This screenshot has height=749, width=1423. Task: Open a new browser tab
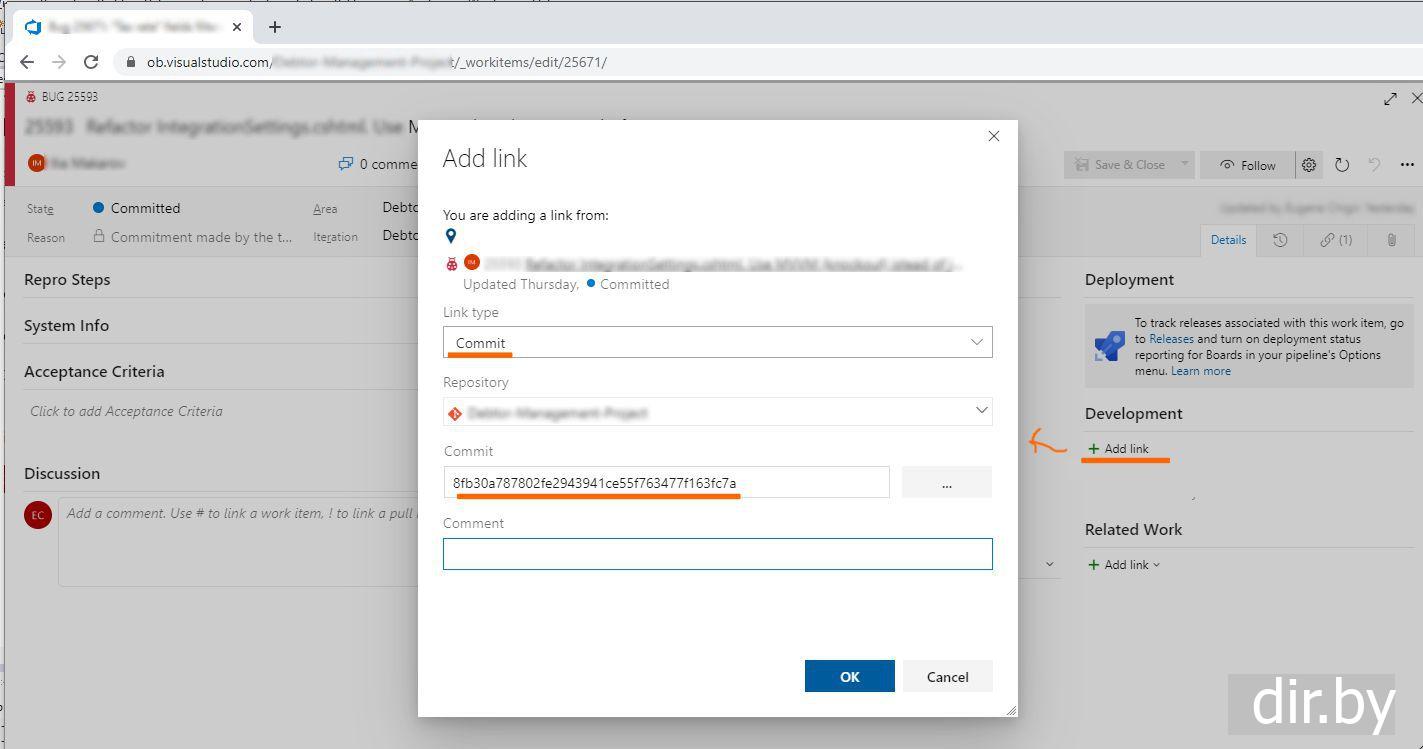tap(275, 27)
